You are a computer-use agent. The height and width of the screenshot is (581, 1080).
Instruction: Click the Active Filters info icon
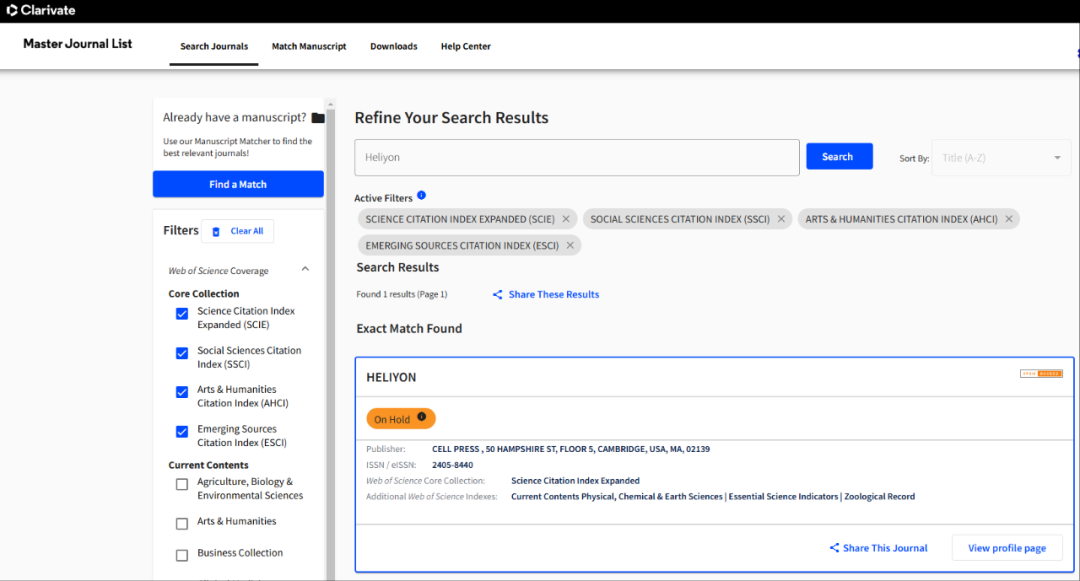click(422, 196)
